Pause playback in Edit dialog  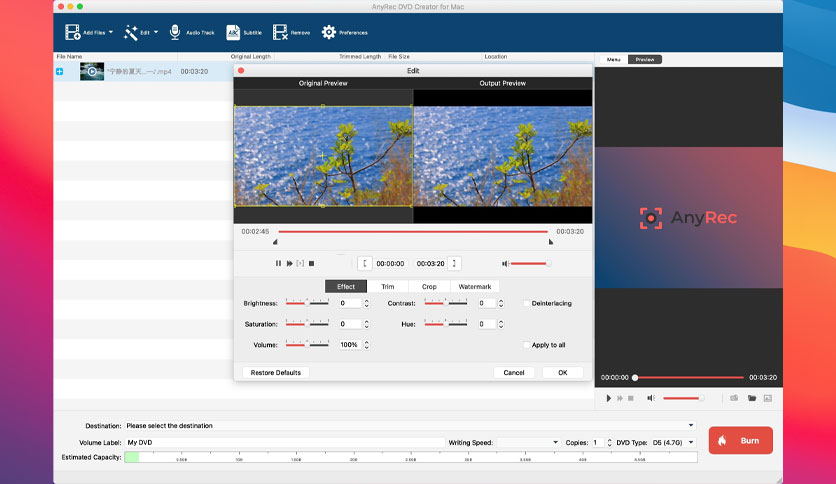(x=278, y=263)
